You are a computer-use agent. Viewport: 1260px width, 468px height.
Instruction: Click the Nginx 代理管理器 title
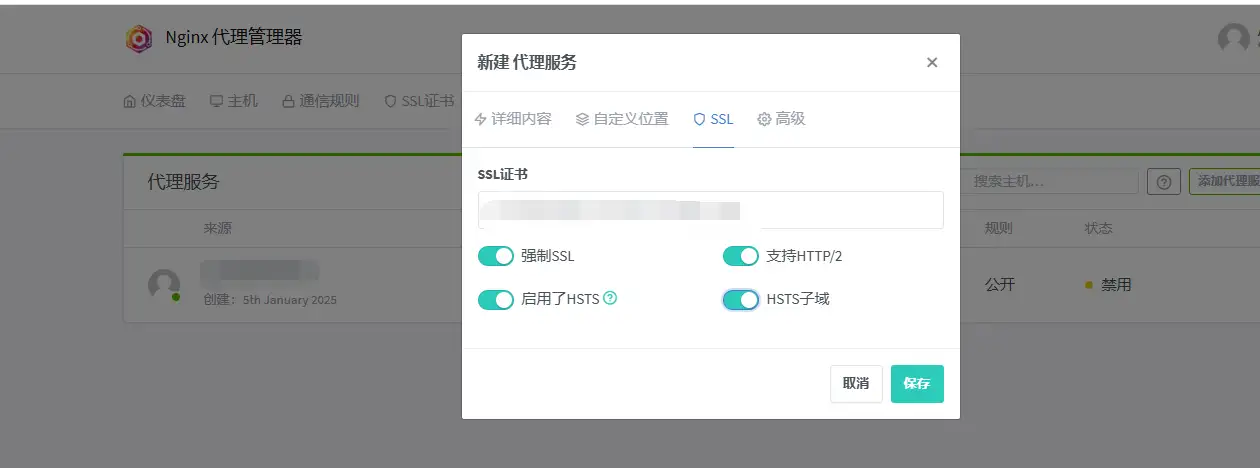(233, 38)
